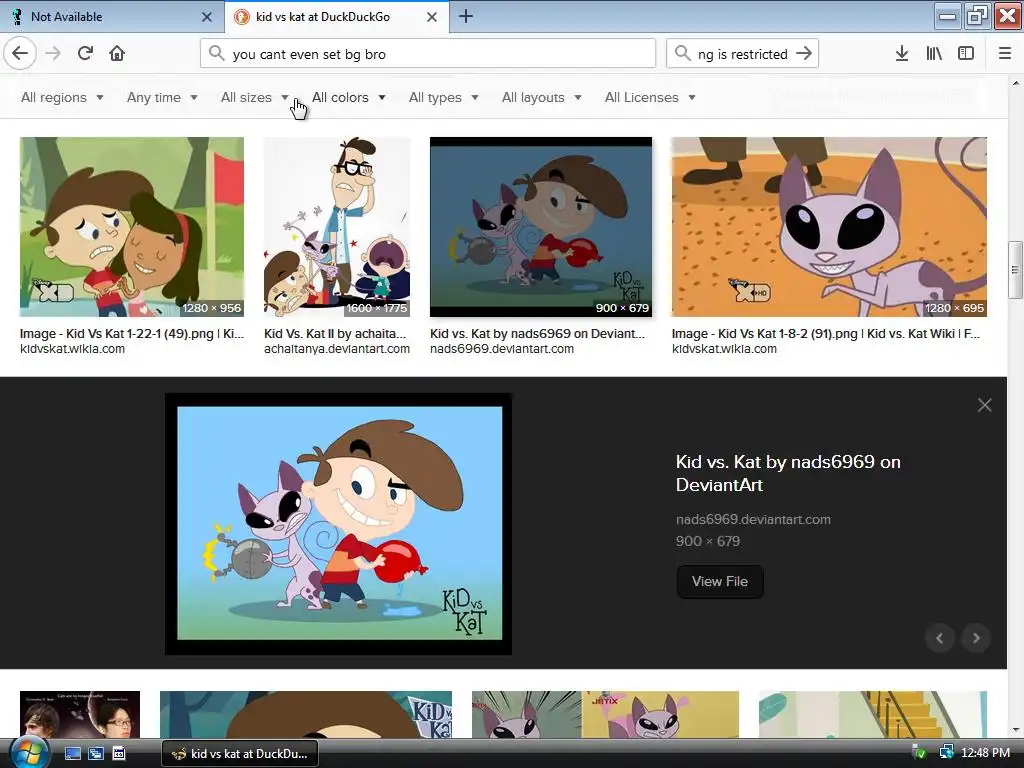Open Kid Vs. Kat II by achaita link
This screenshot has height=768, width=1024.
pyautogui.click(x=335, y=333)
